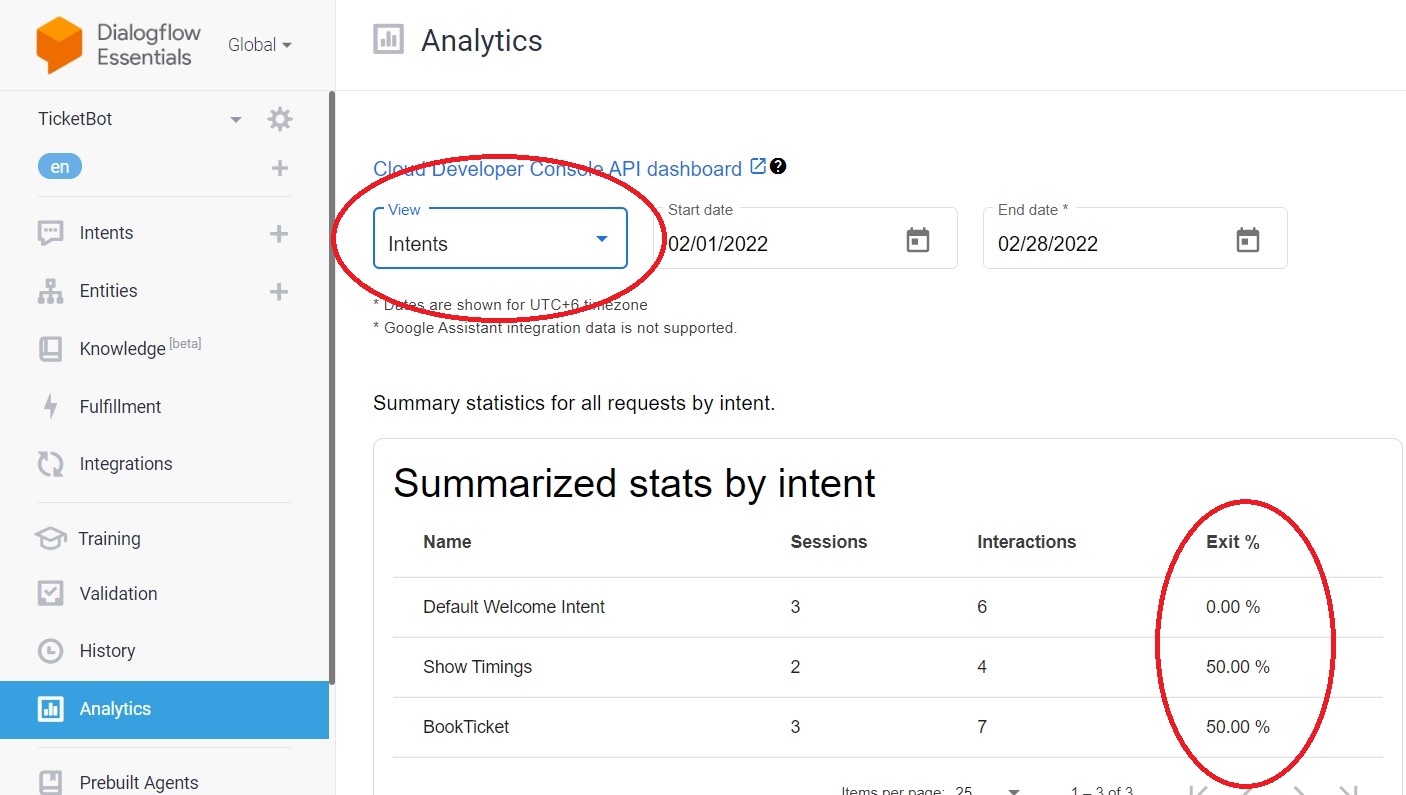Click the Analytics help question mark

tap(777, 166)
